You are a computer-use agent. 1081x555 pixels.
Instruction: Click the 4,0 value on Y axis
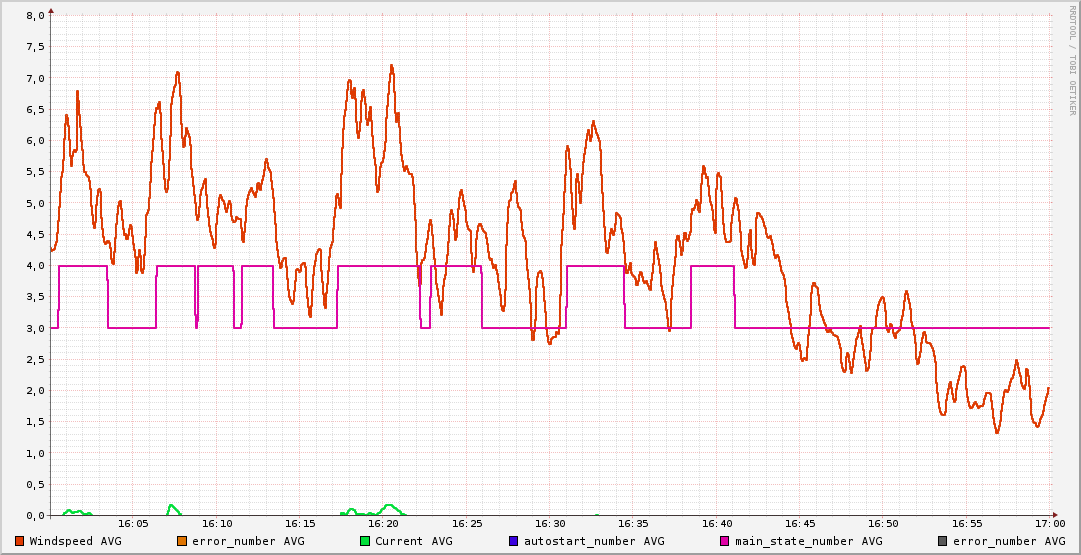point(35,266)
